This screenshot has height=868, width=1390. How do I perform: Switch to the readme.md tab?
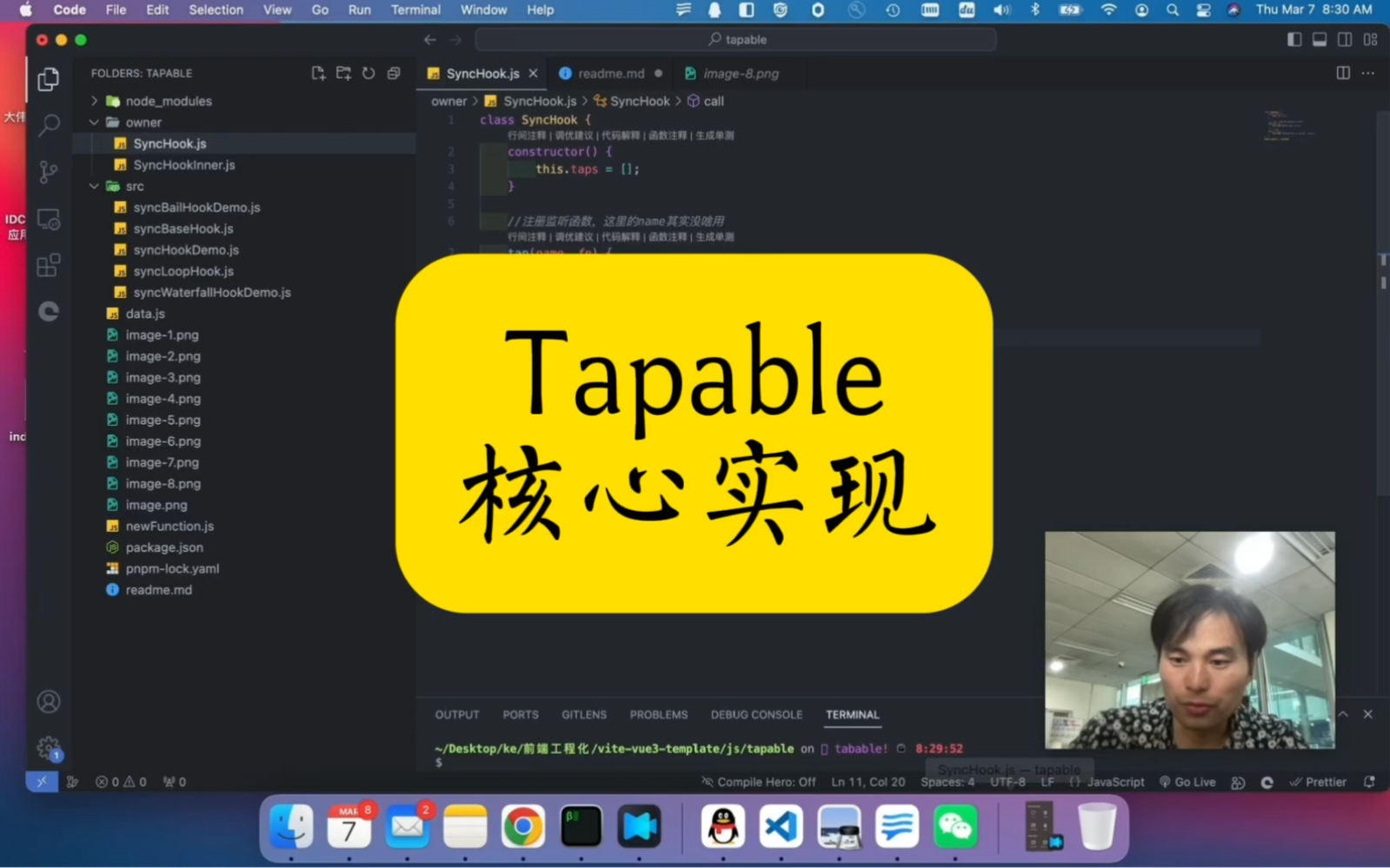(x=611, y=73)
